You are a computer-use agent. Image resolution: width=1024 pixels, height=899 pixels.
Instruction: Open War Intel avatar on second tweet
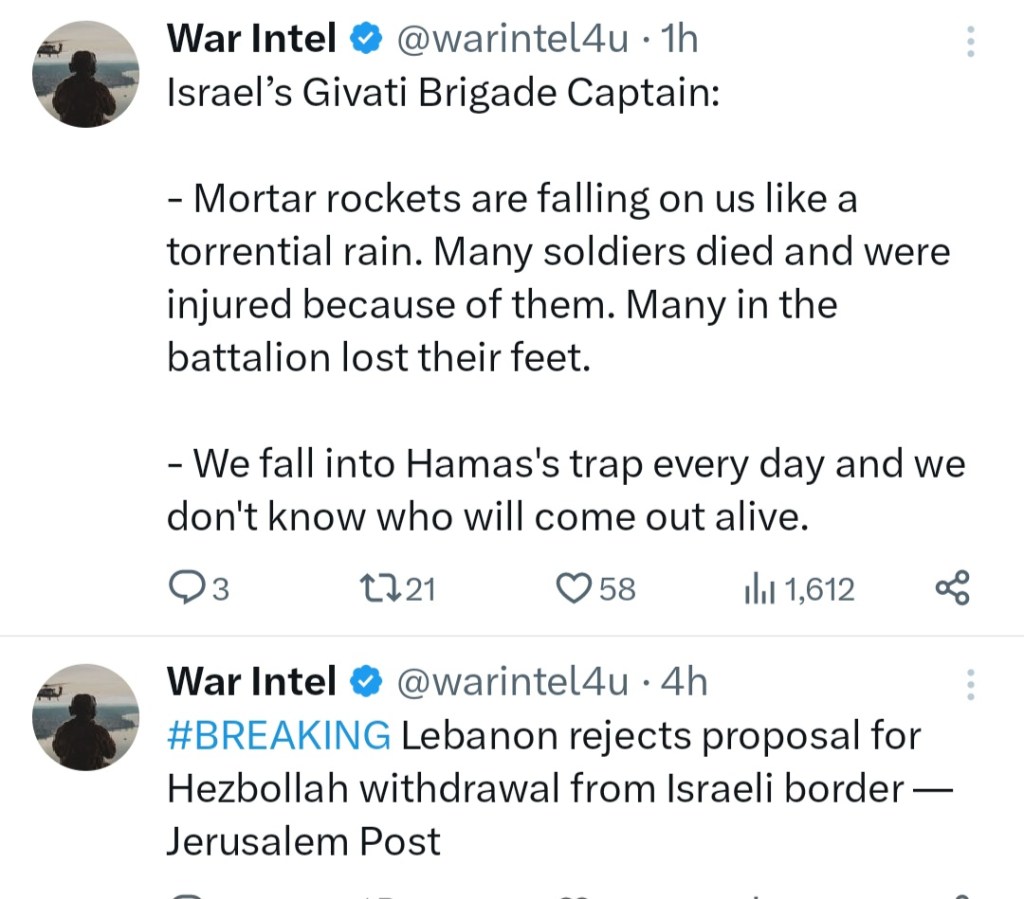86,716
